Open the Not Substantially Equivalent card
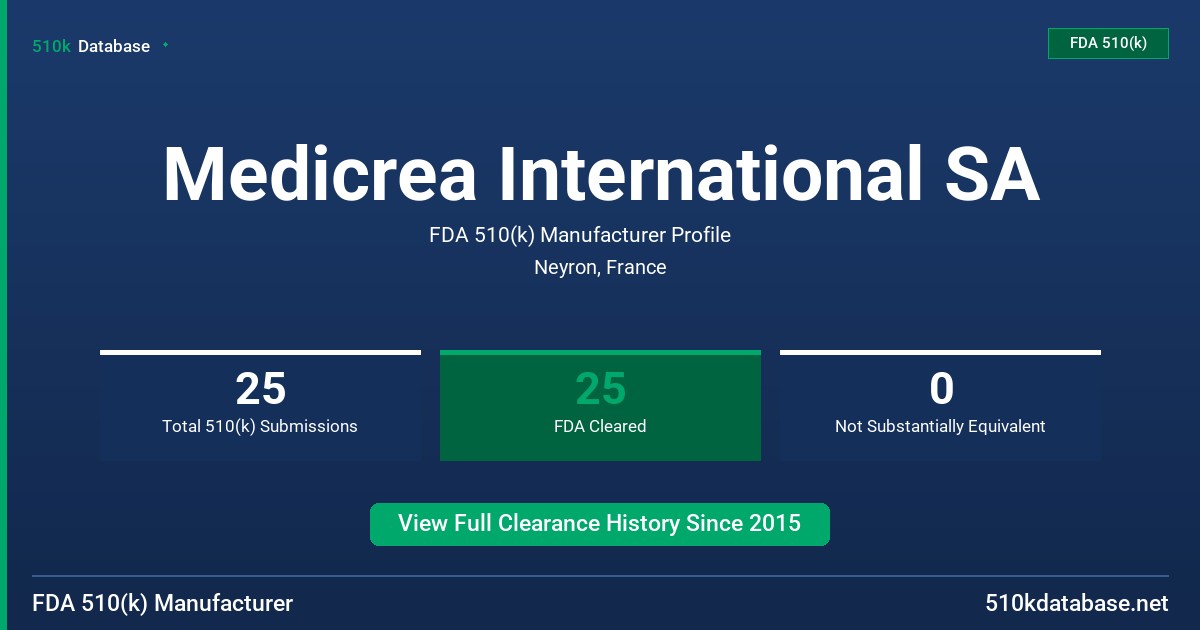 940,405
